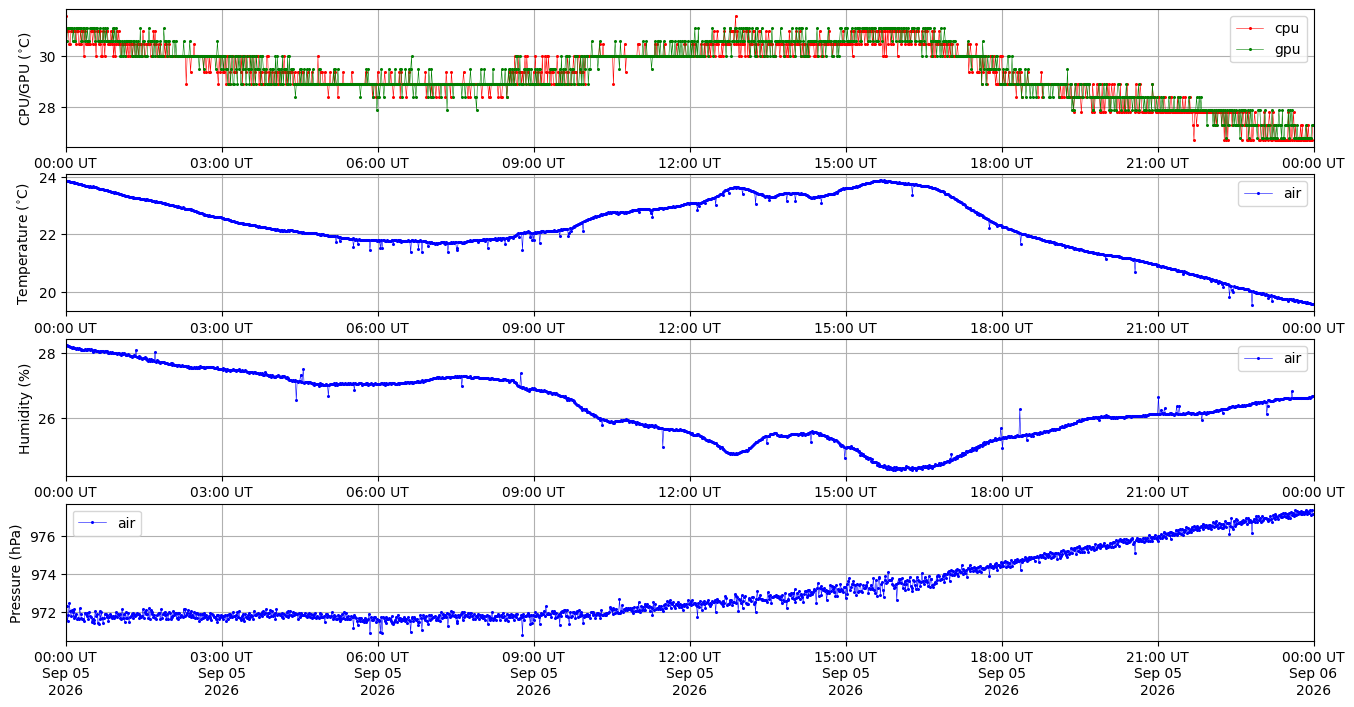Click the gpu legend entry
This screenshot has width=1354, height=707.
pyautogui.click(x=1270, y=48)
